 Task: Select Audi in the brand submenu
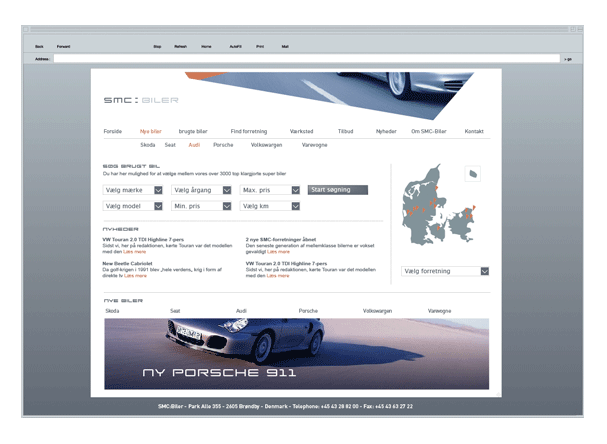194,145
